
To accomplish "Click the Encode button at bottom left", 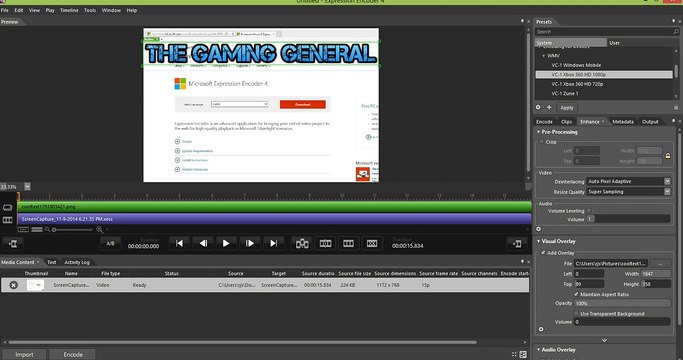I will [73, 354].
